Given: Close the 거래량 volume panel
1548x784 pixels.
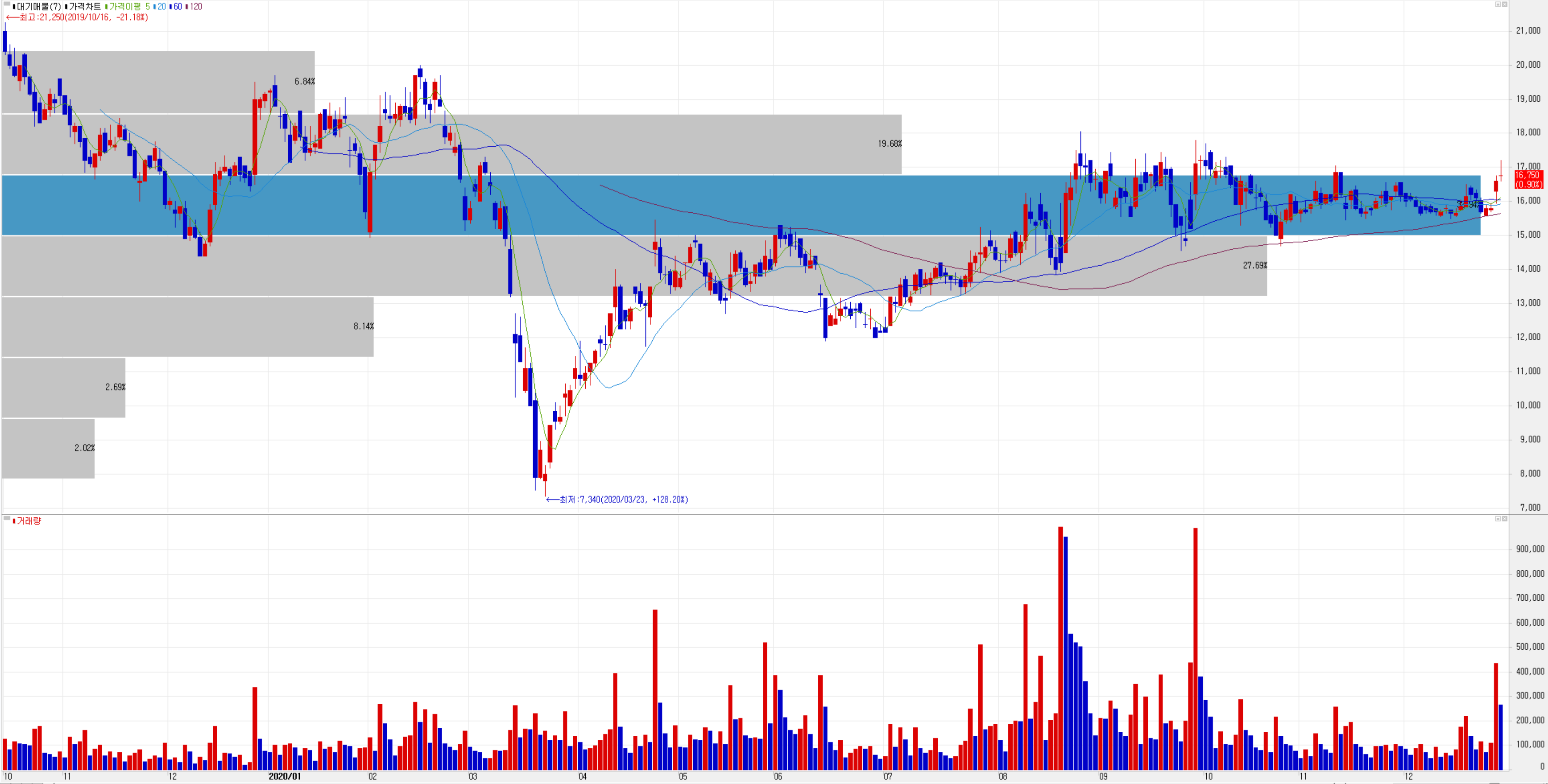Looking at the screenshot, I should [1505, 519].
